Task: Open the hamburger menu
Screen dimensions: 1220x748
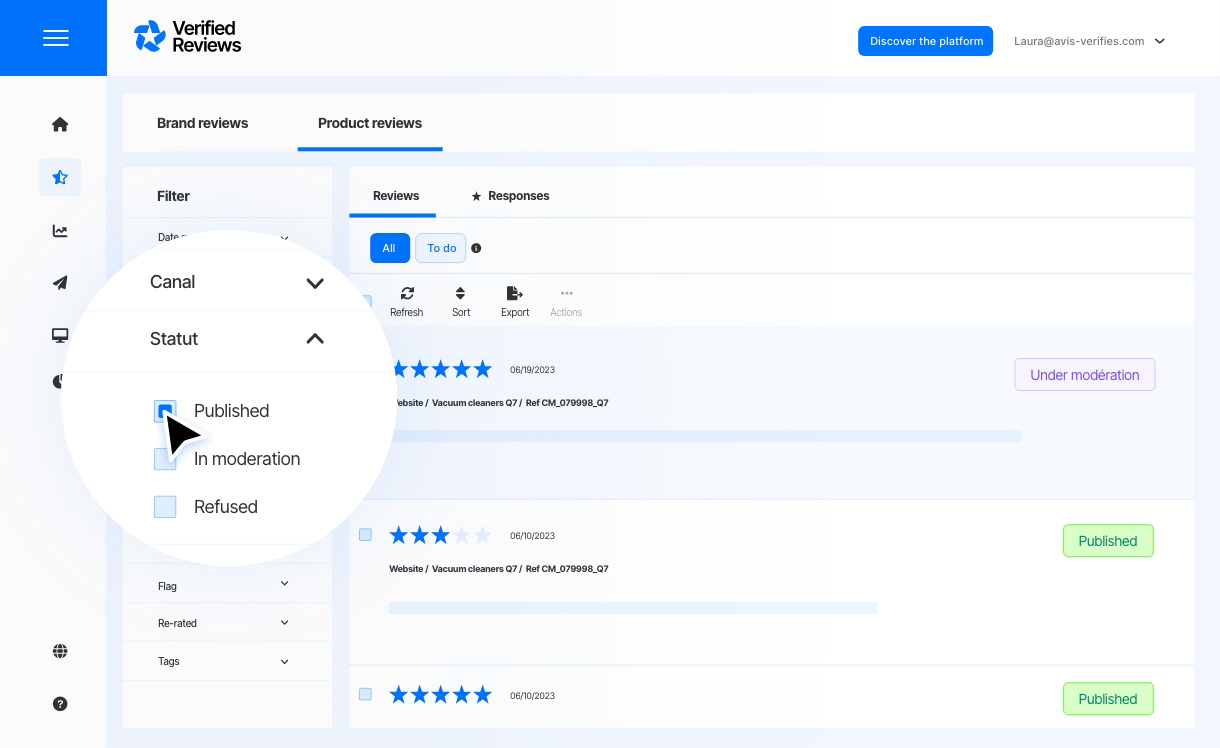Action: pos(56,38)
